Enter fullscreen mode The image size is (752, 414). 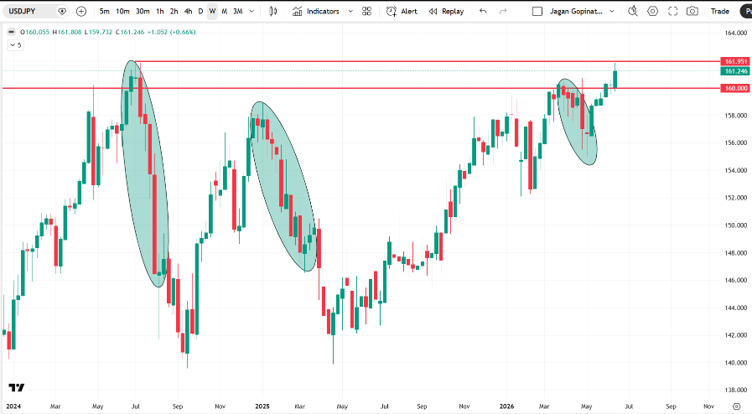pos(673,11)
